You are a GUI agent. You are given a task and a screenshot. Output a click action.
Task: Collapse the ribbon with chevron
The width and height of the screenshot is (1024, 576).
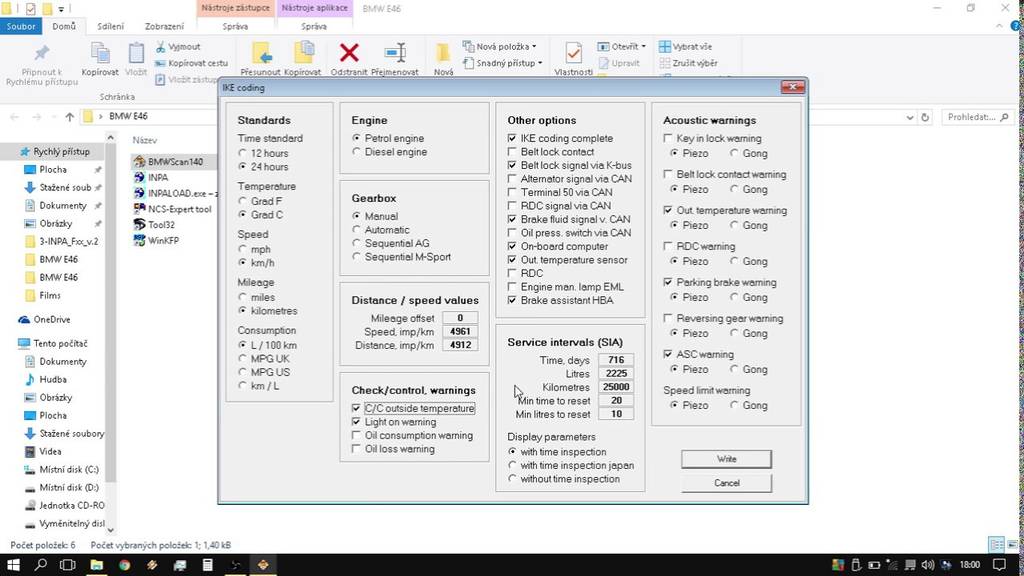[x=999, y=26]
